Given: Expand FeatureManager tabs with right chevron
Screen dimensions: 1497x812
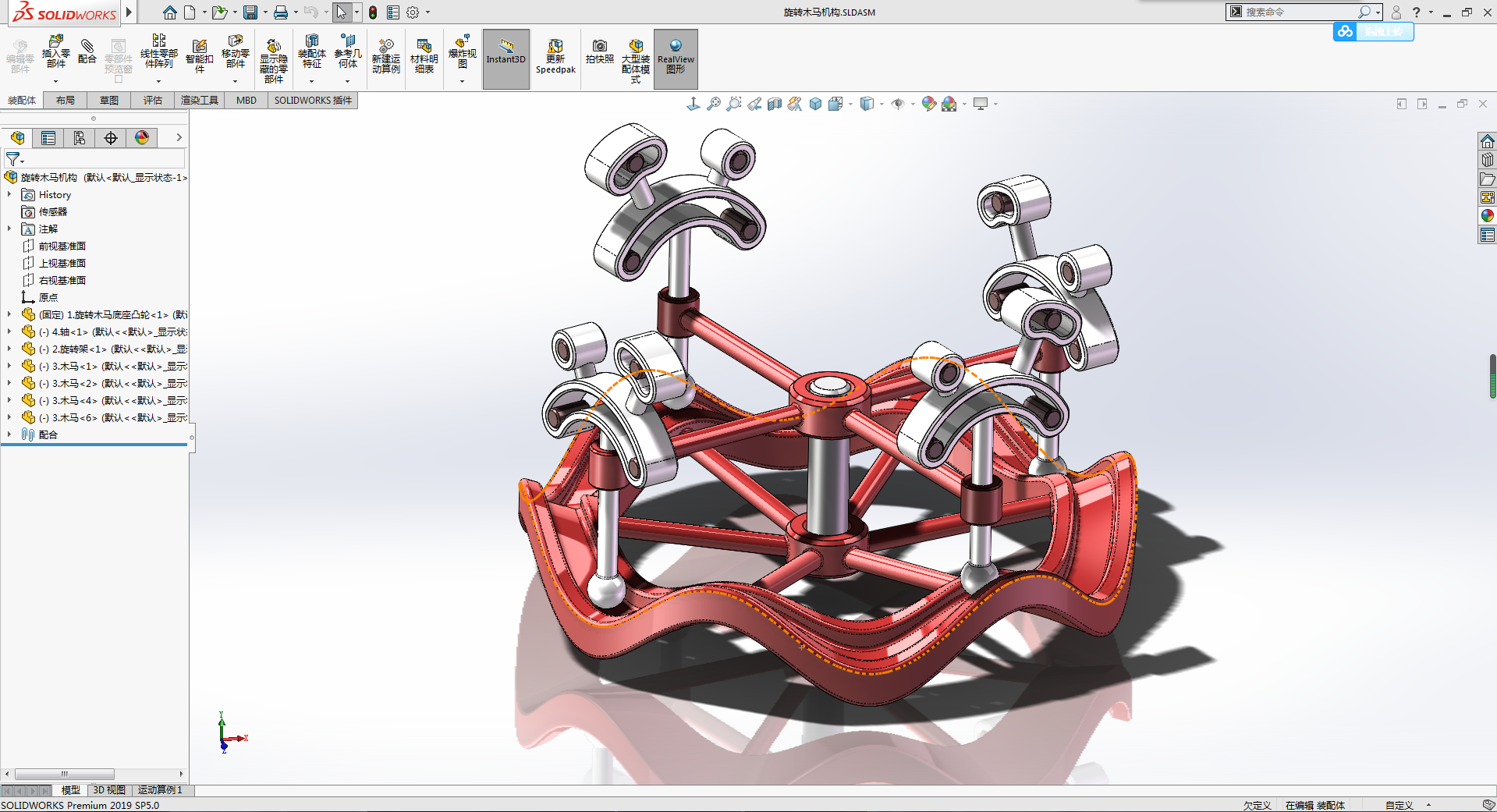Looking at the screenshot, I should [x=179, y=138].
